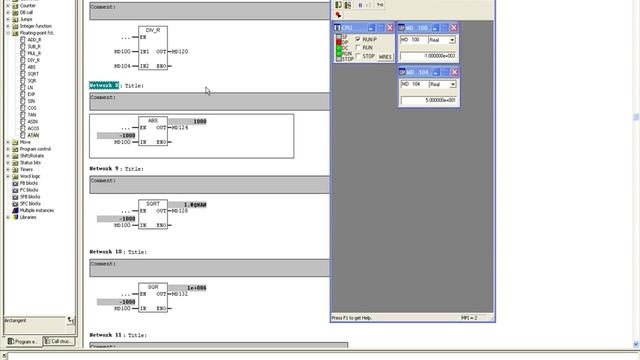Expand the Move folder
Viewport: 640px width, 360px height.
pos(8,142)
